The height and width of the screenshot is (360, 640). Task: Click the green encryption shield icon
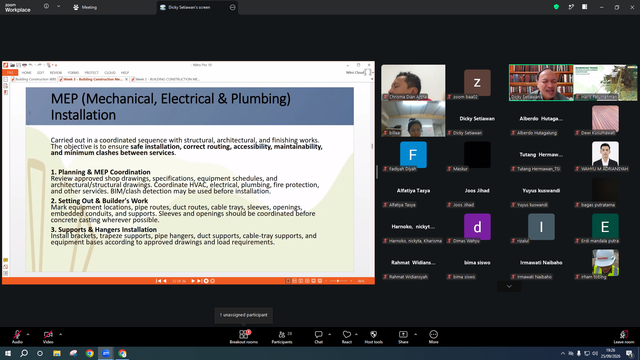(556, 7)
